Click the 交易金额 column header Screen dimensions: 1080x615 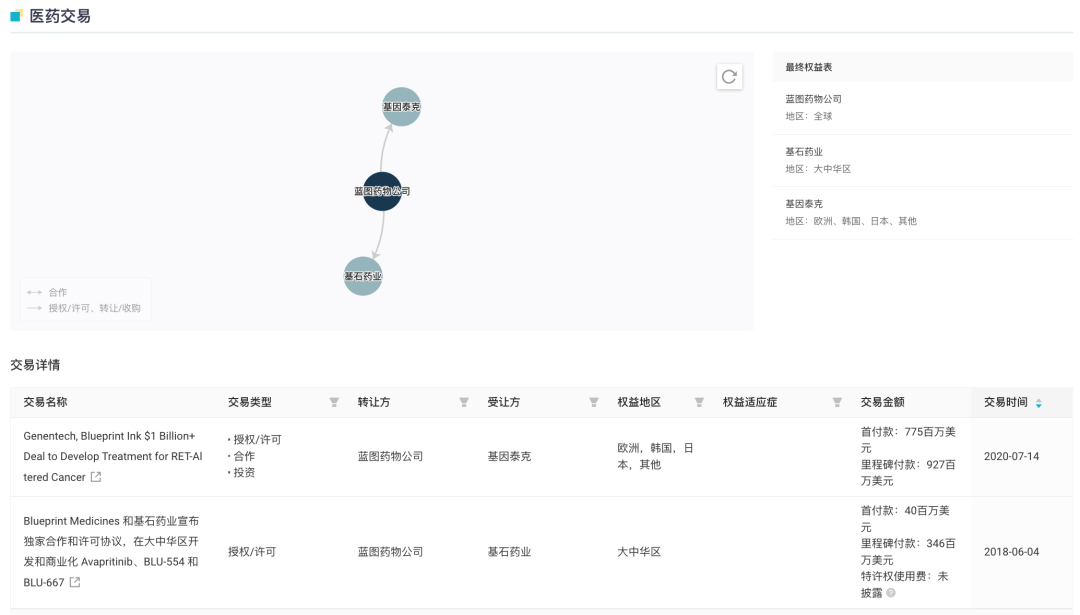point(882,402)
